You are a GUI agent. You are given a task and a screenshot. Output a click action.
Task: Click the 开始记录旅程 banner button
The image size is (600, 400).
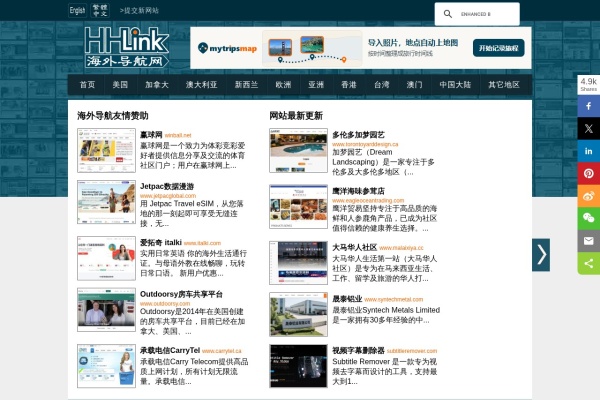(499, 48)
